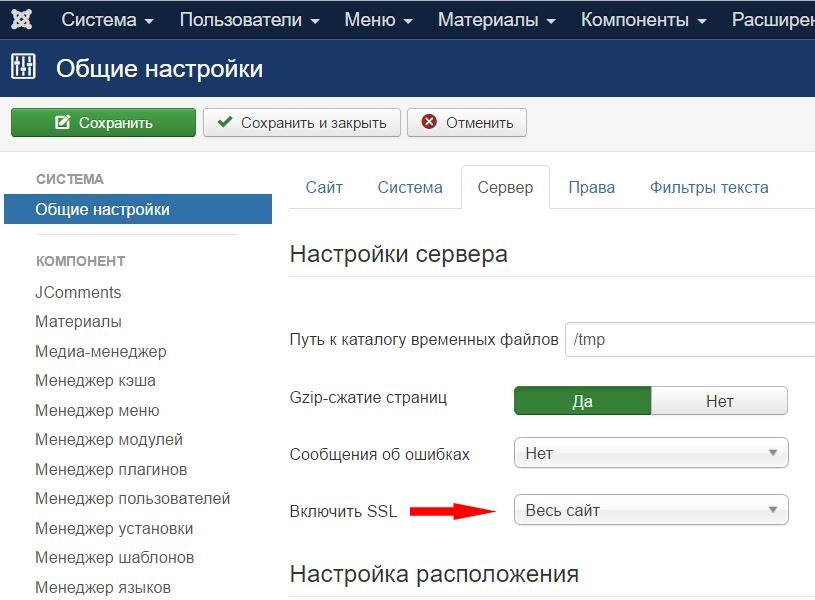Switch to the Права tab
The height and width of the screenshot is (600, 815).
point(591,187)
